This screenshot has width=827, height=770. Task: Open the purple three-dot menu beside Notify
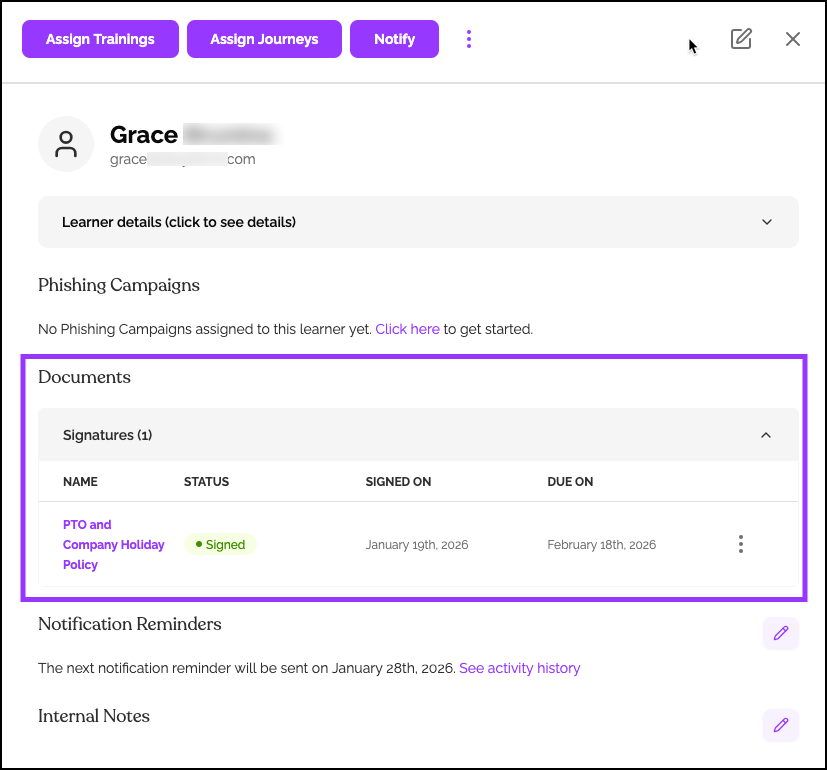click(469, 39)
